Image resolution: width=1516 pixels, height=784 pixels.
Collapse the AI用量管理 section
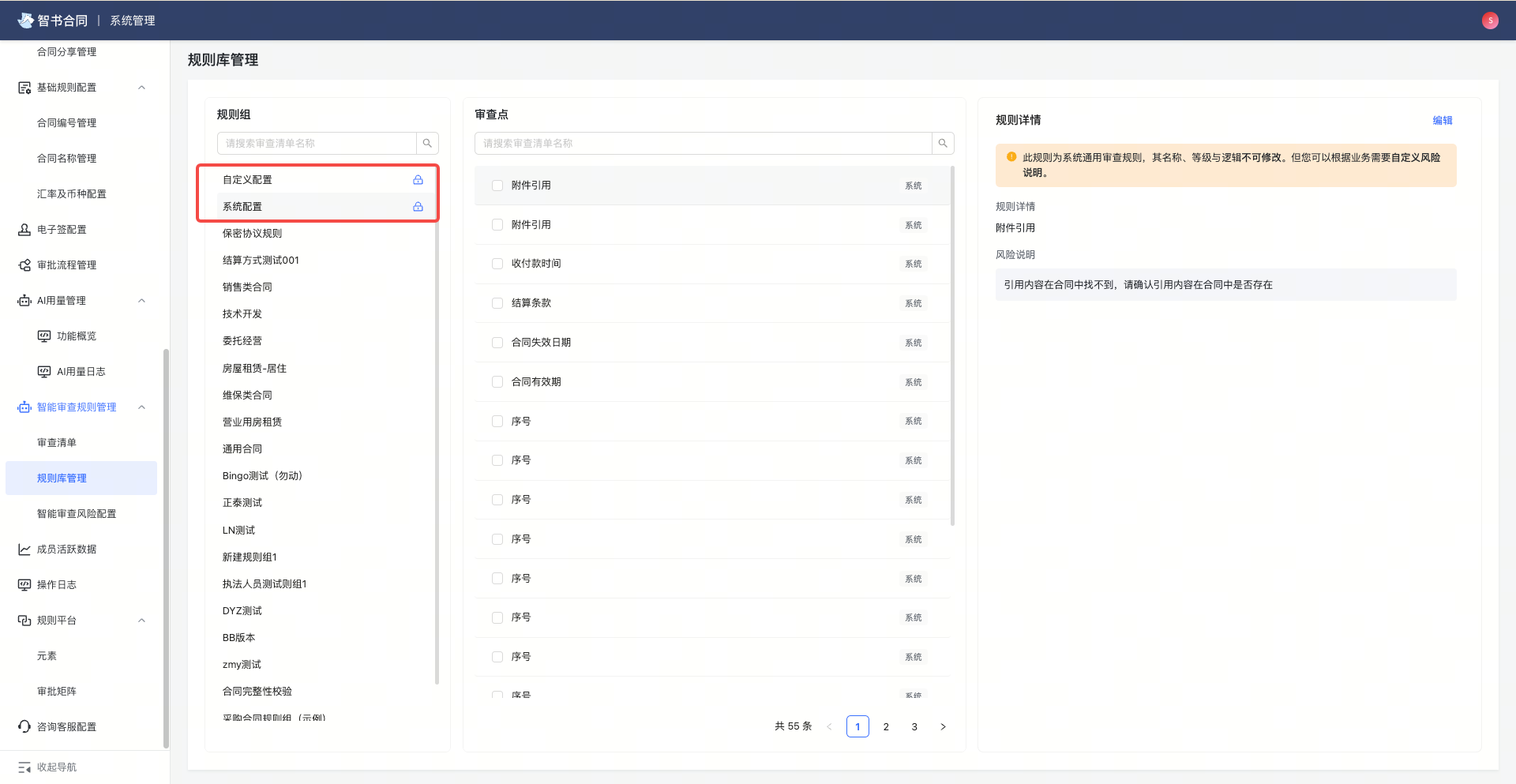coord(141,300)
